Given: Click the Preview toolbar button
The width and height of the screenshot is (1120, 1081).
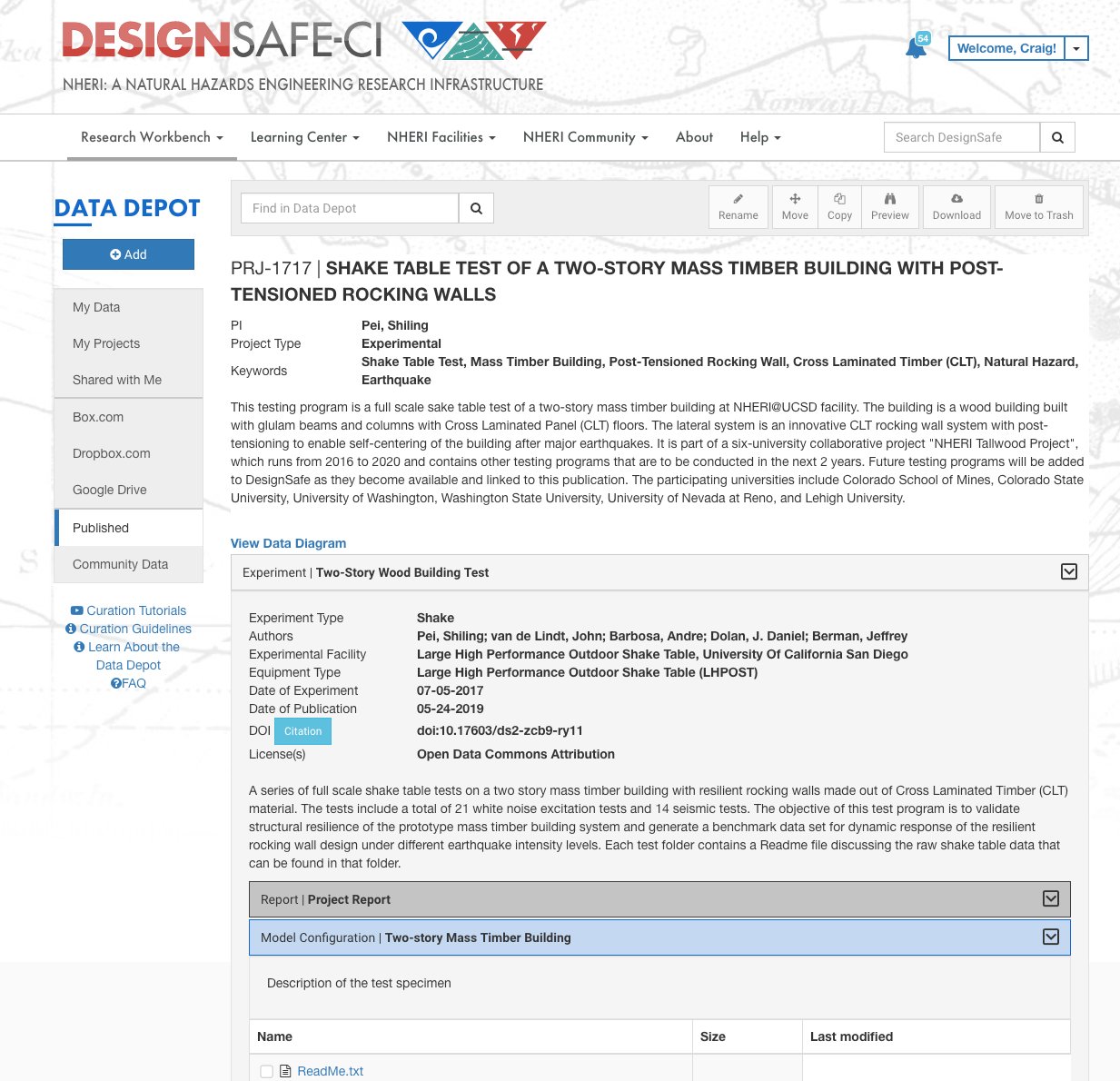Looking at the screenshot, I should (890, 207).
